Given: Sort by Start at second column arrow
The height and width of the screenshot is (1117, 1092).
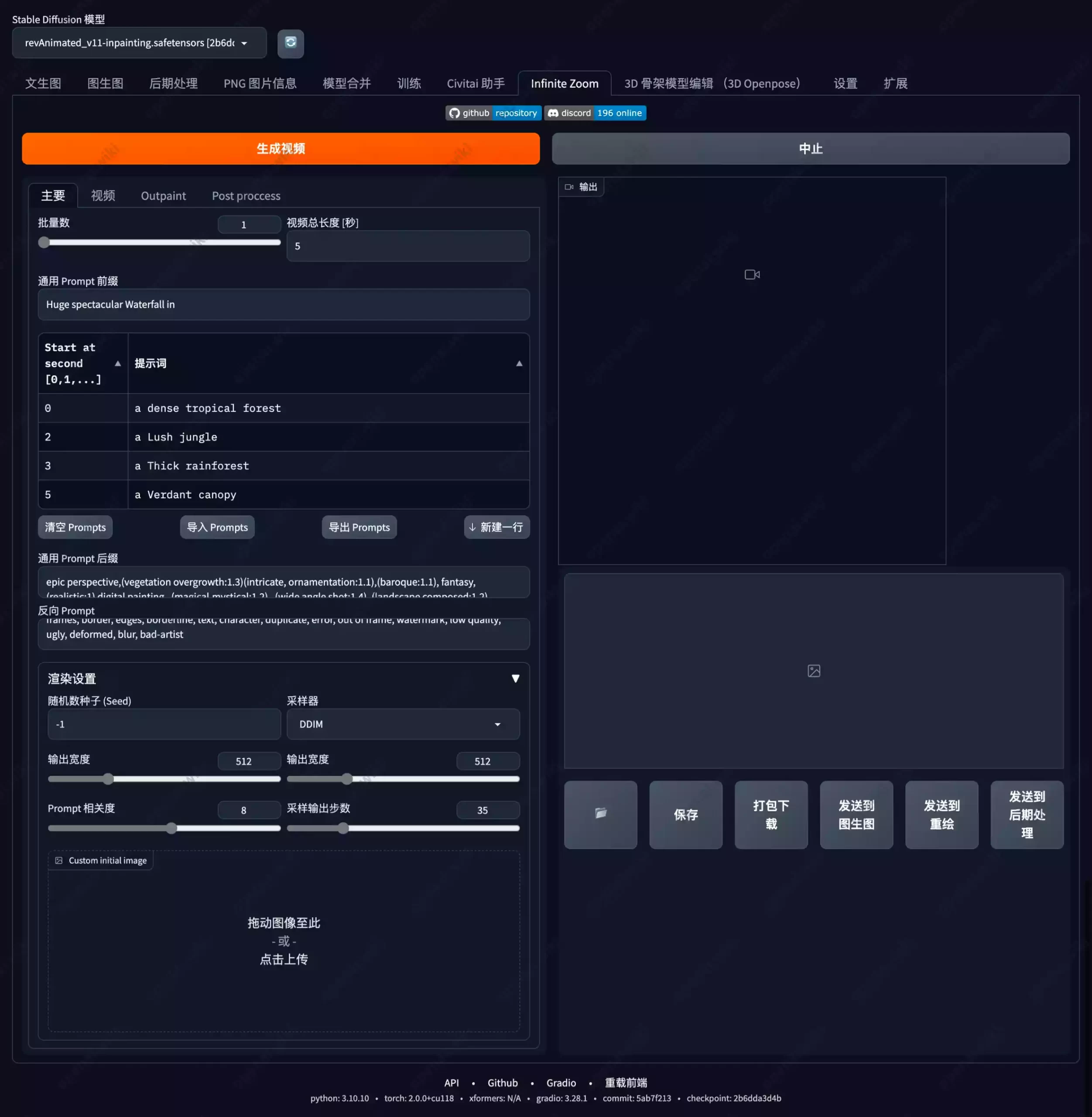Looking at the screenshot, I should pyautogui.click(x=117, y=363).
